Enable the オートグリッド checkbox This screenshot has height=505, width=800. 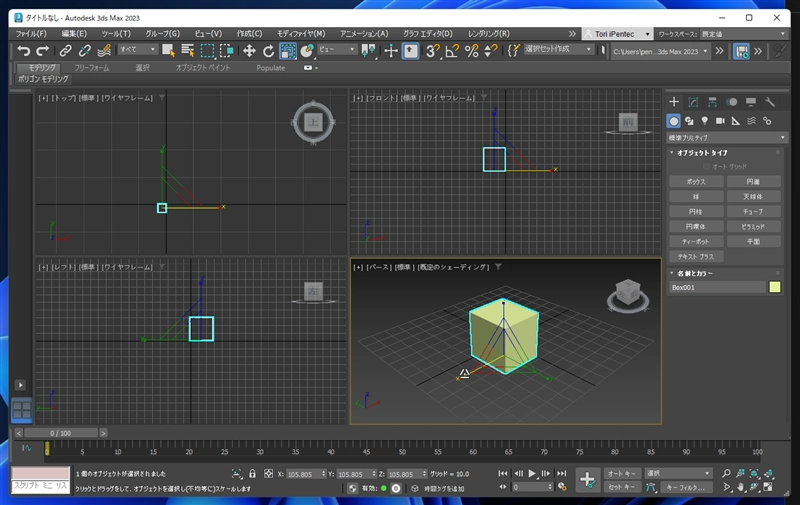click(x=706, y=166)
